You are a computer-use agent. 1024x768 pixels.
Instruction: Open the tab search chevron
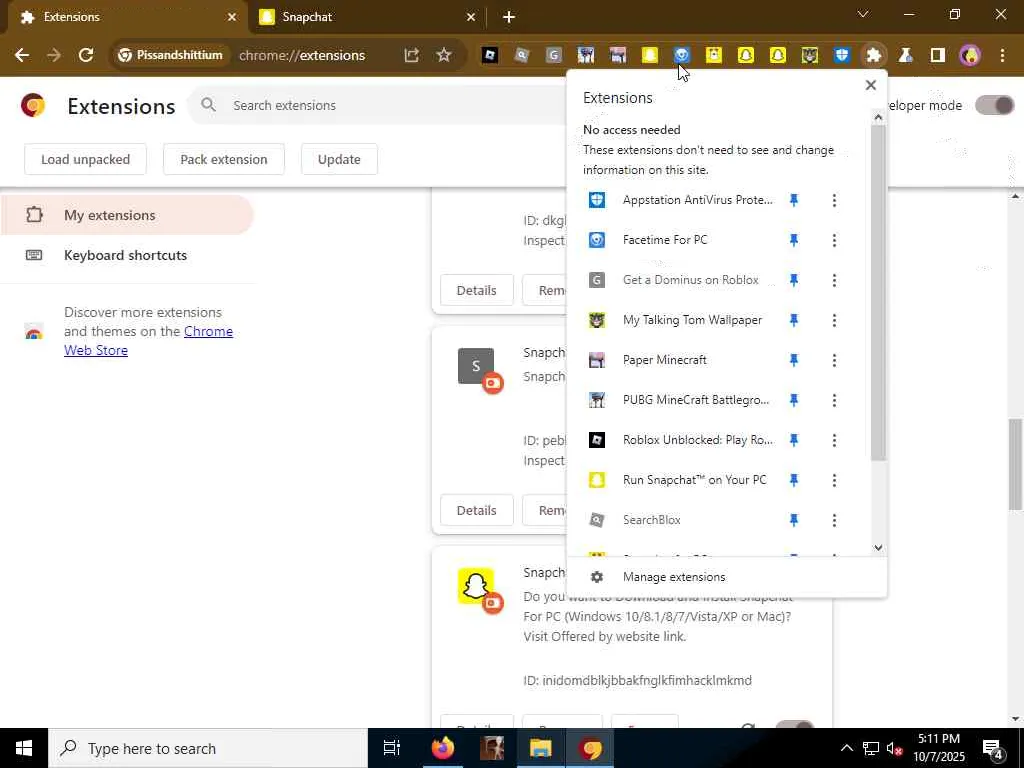pos(863,14)
